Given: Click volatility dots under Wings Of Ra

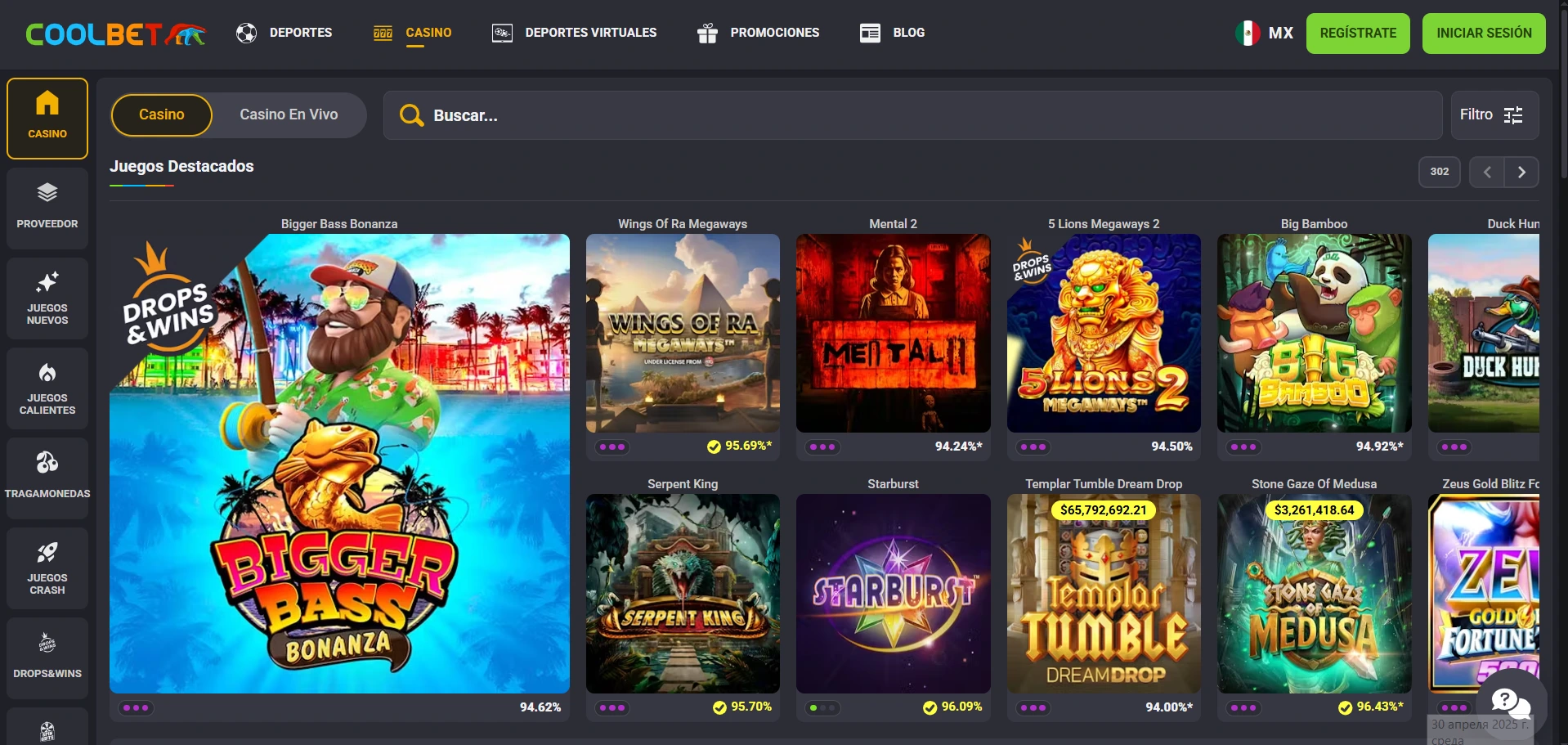Looking at the screenshot, I should [x=612, y=447].
